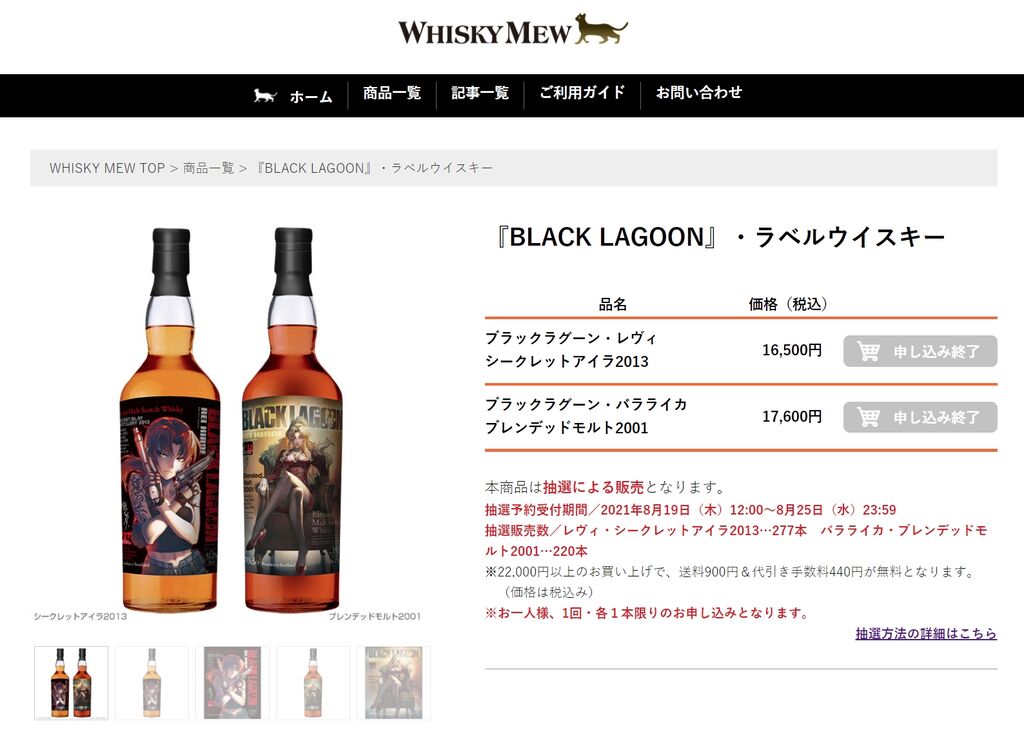This screenshot has width=1024, height=737.
Task: Select the fourth thumbnail showing single bottle
Action: click(x=313, y=683)
